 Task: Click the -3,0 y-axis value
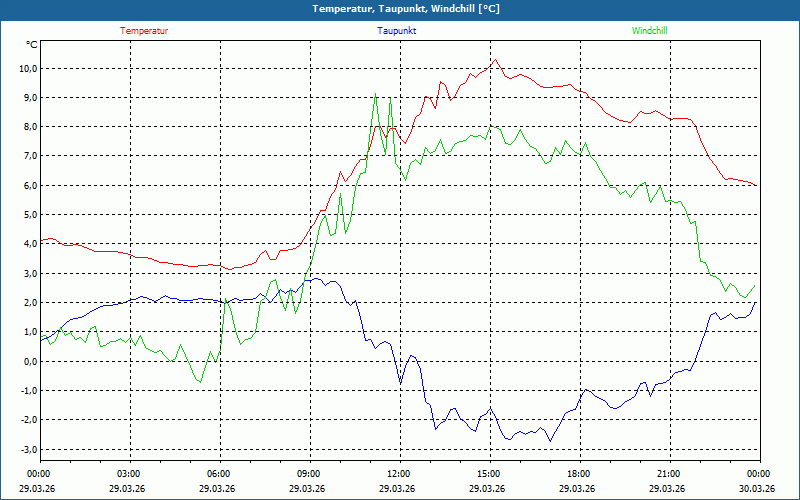coord(29,449)
